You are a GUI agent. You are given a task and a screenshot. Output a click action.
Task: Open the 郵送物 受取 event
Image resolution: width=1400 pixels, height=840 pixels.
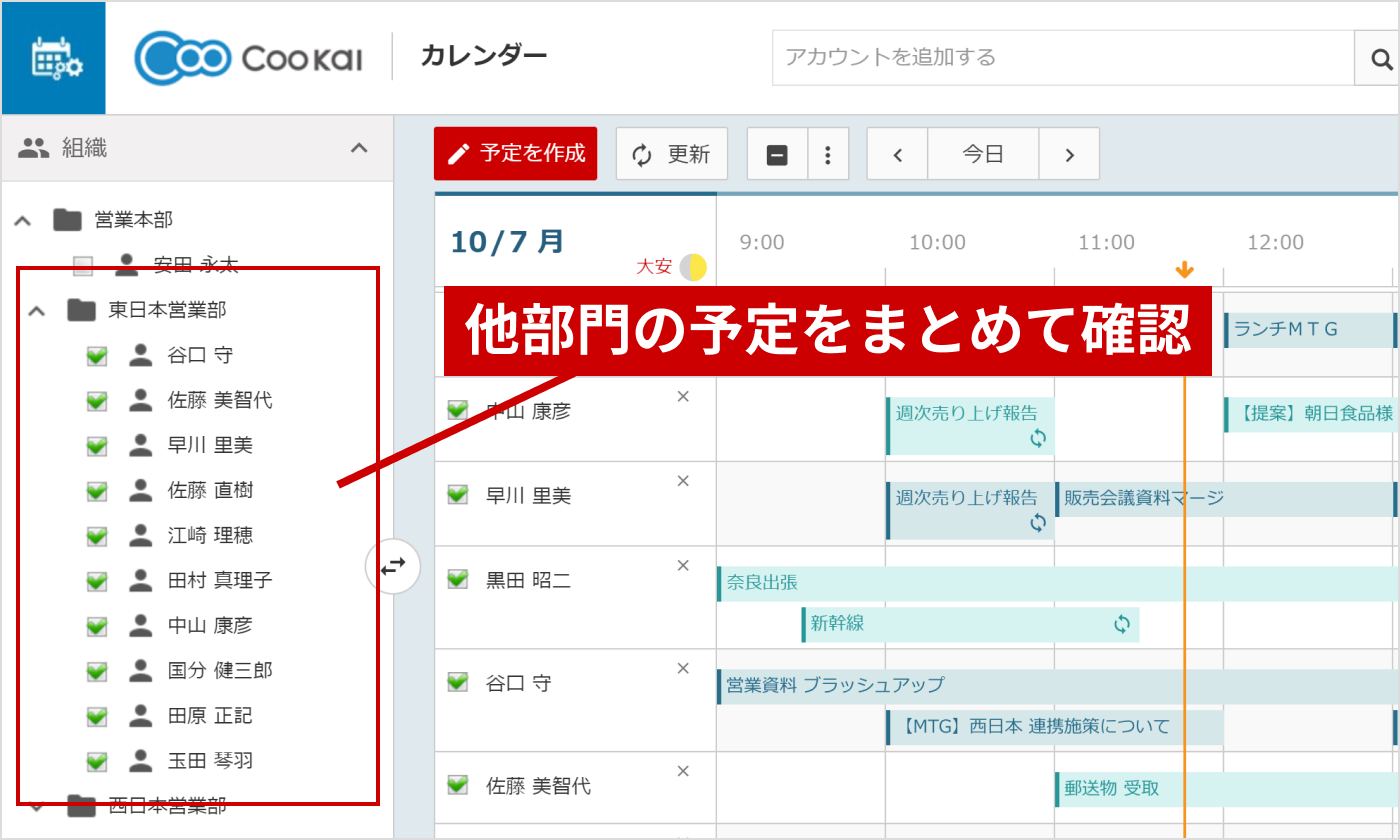(x=1227, y=789)
